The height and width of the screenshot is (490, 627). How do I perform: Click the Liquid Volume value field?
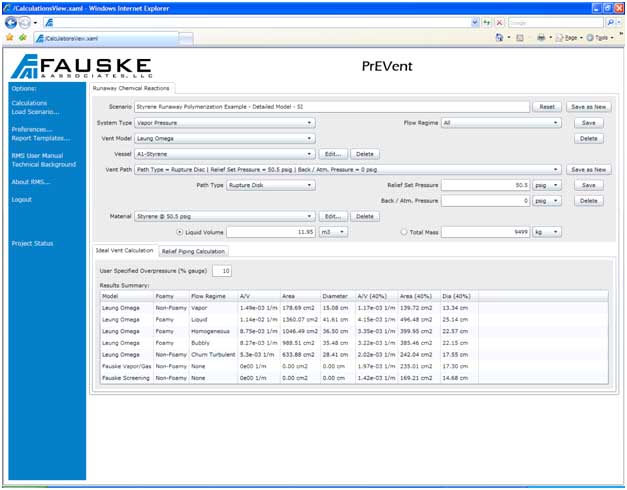pyautogui.click(x=271, y=232)
